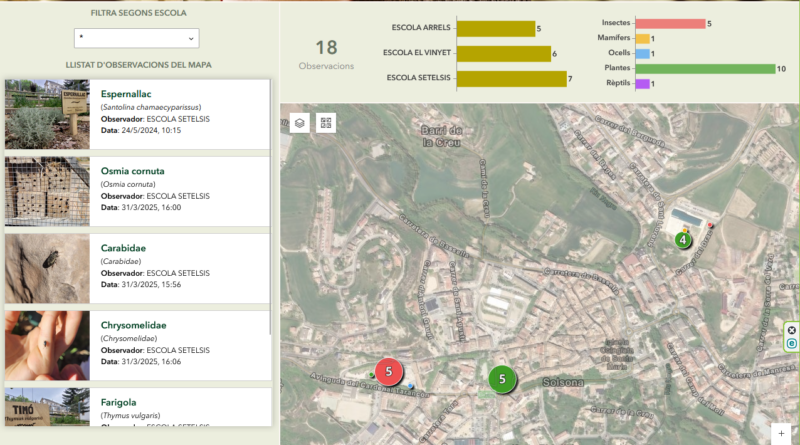The width and height of the screenshot is (800, 445).
Task: Open the green cluster marker labeled 5
Action: pos(502,379)
